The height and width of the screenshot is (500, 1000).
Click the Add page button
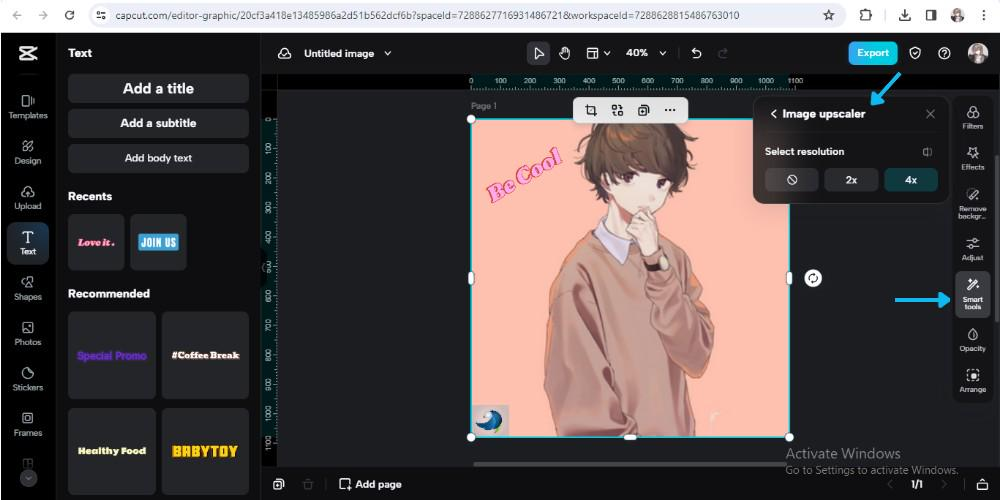tap(370, 484)
